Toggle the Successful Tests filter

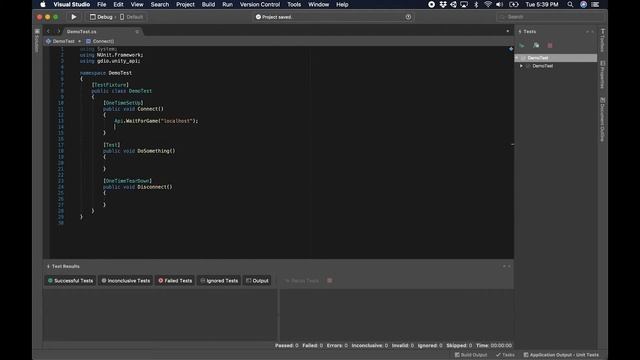click(70, 280)
